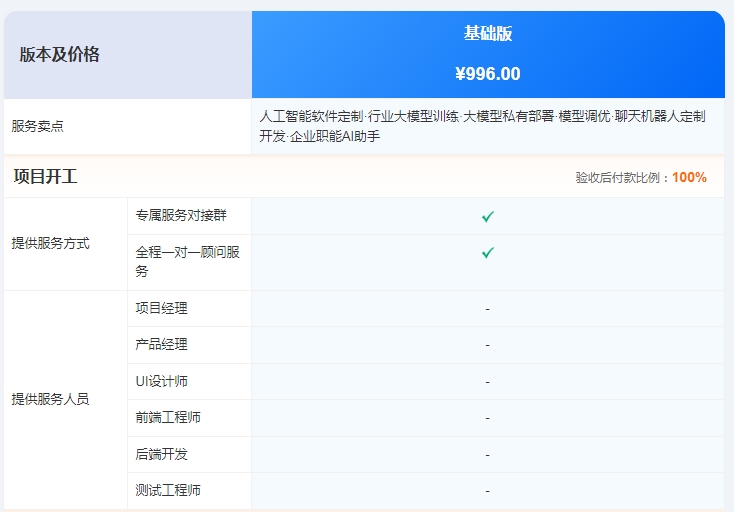Screen dimensions: 734x512
Task: Click the green check mark for 全程一对一顾问服务
Action: (488, 253)
